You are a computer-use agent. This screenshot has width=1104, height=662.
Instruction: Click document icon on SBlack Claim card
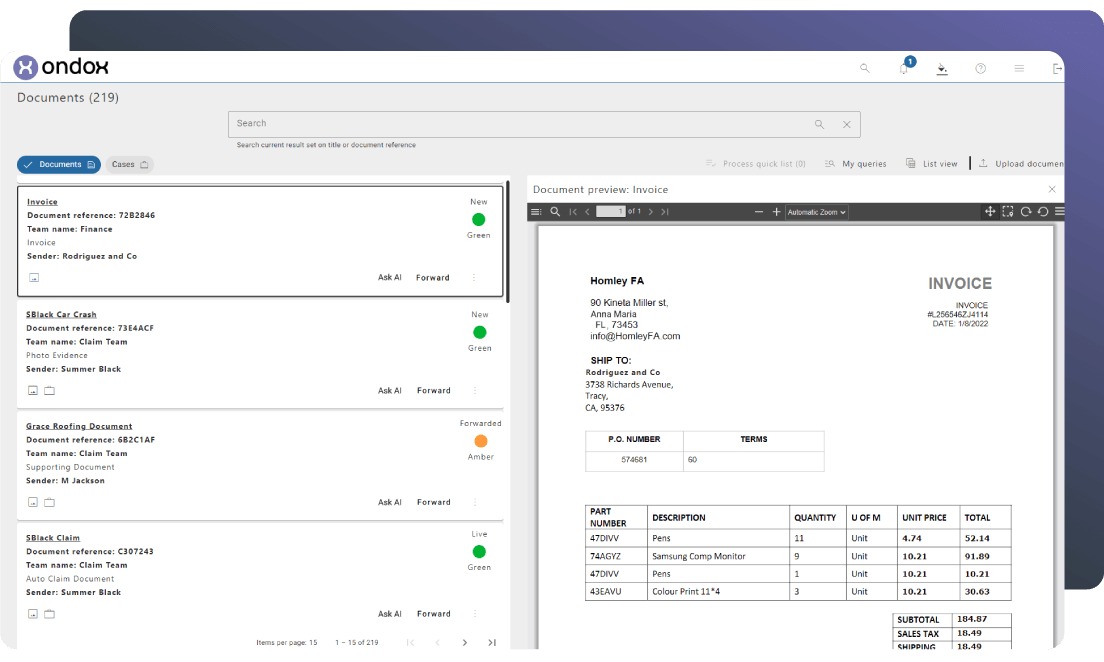[32, 614]
